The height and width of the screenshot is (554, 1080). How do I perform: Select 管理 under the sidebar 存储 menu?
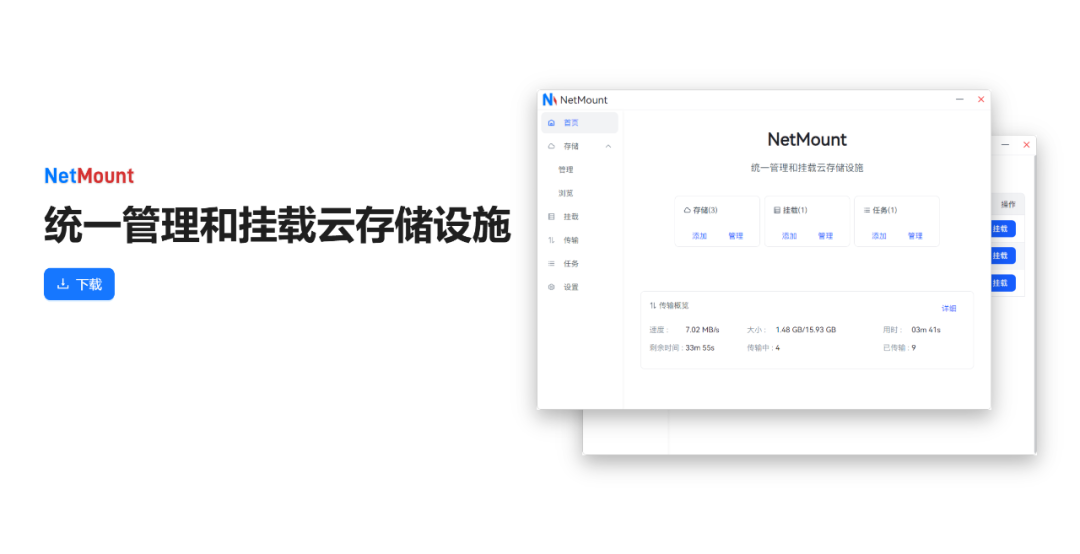click(x=565, y=170)
